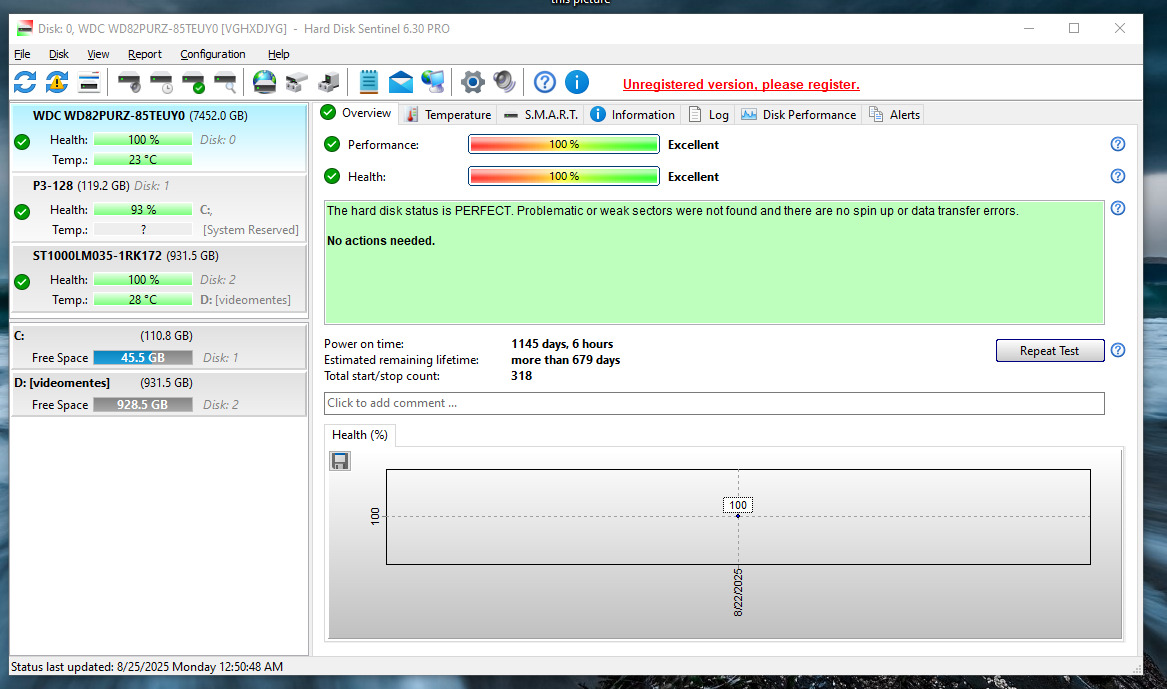The width and height of the screenshot is (1167, 689).
Task: Switch to the Information tab
Action: [x=633, y=115]
